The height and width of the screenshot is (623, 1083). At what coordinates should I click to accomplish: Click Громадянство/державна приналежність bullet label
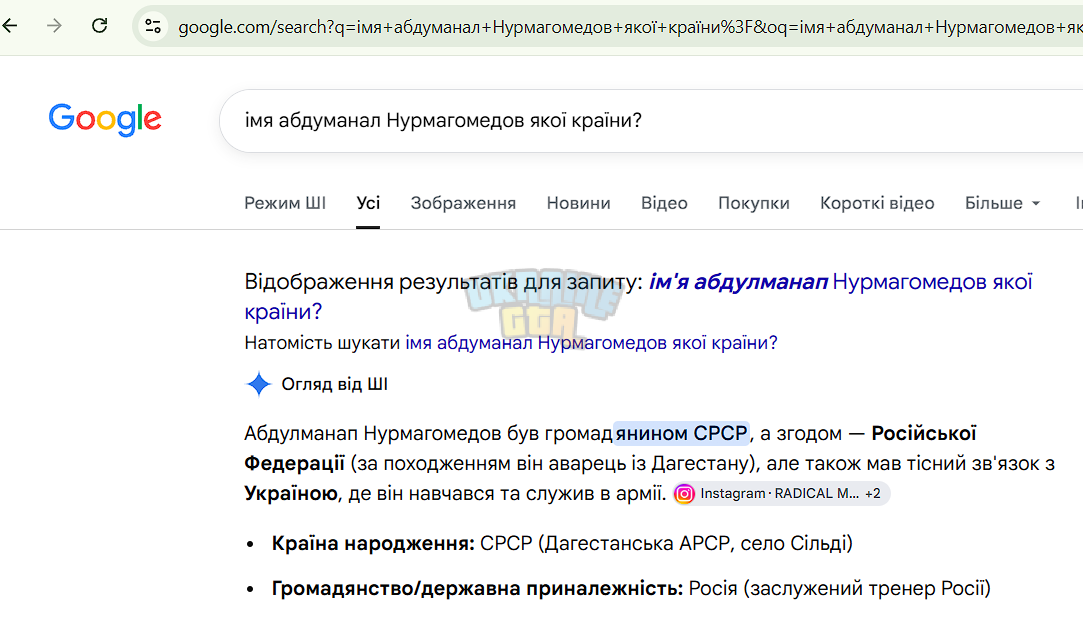(x=477, y=588)
